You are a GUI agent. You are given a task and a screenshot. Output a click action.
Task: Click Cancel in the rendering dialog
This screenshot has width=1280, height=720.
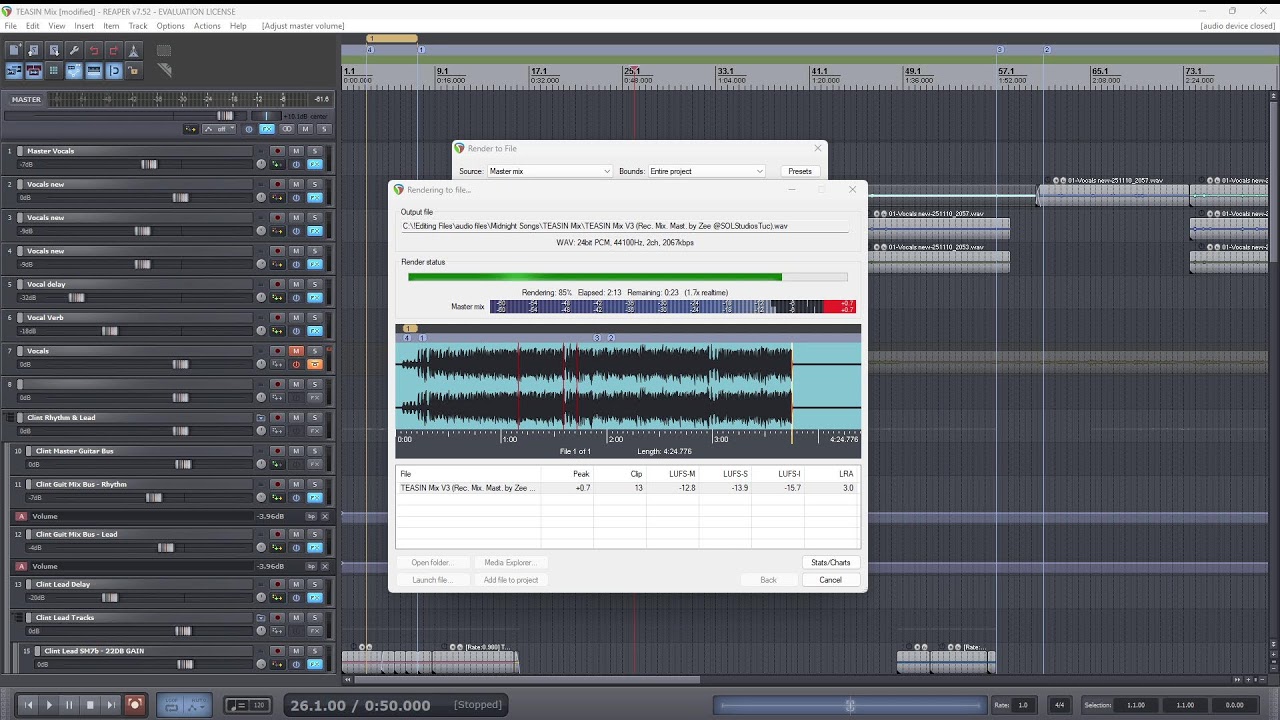click(x=830, y=580)
